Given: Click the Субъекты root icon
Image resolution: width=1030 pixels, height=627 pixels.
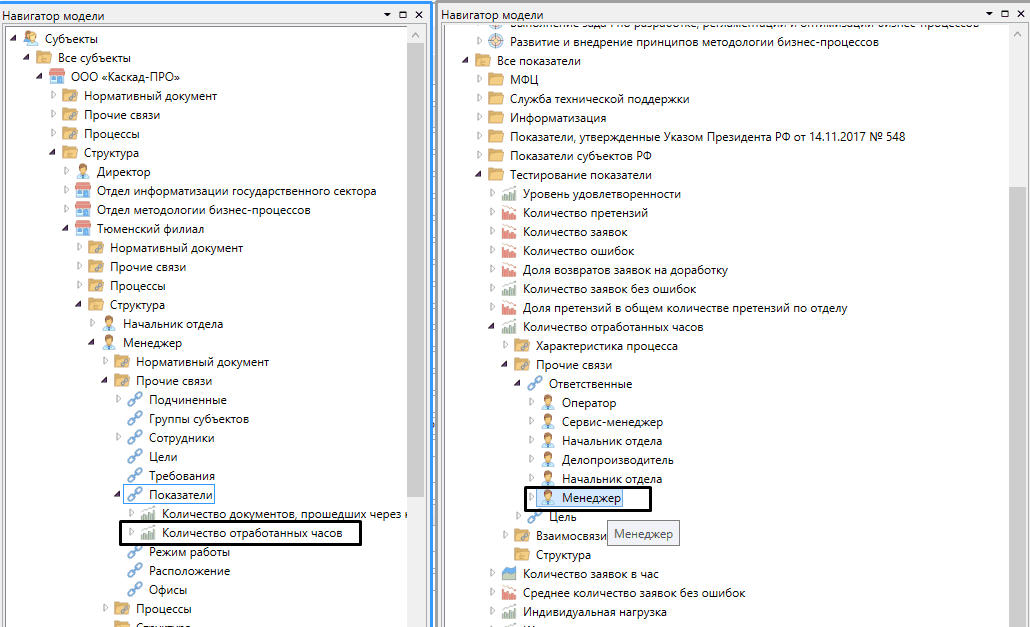Looking at the screenshot, I should click(x=30, y=38).
